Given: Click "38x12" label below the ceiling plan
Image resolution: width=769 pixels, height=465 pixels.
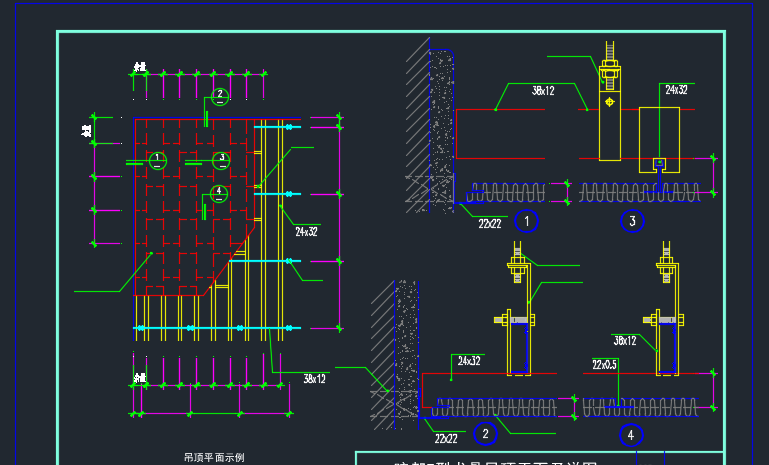Looking at the screenshot, I should 314,379.
